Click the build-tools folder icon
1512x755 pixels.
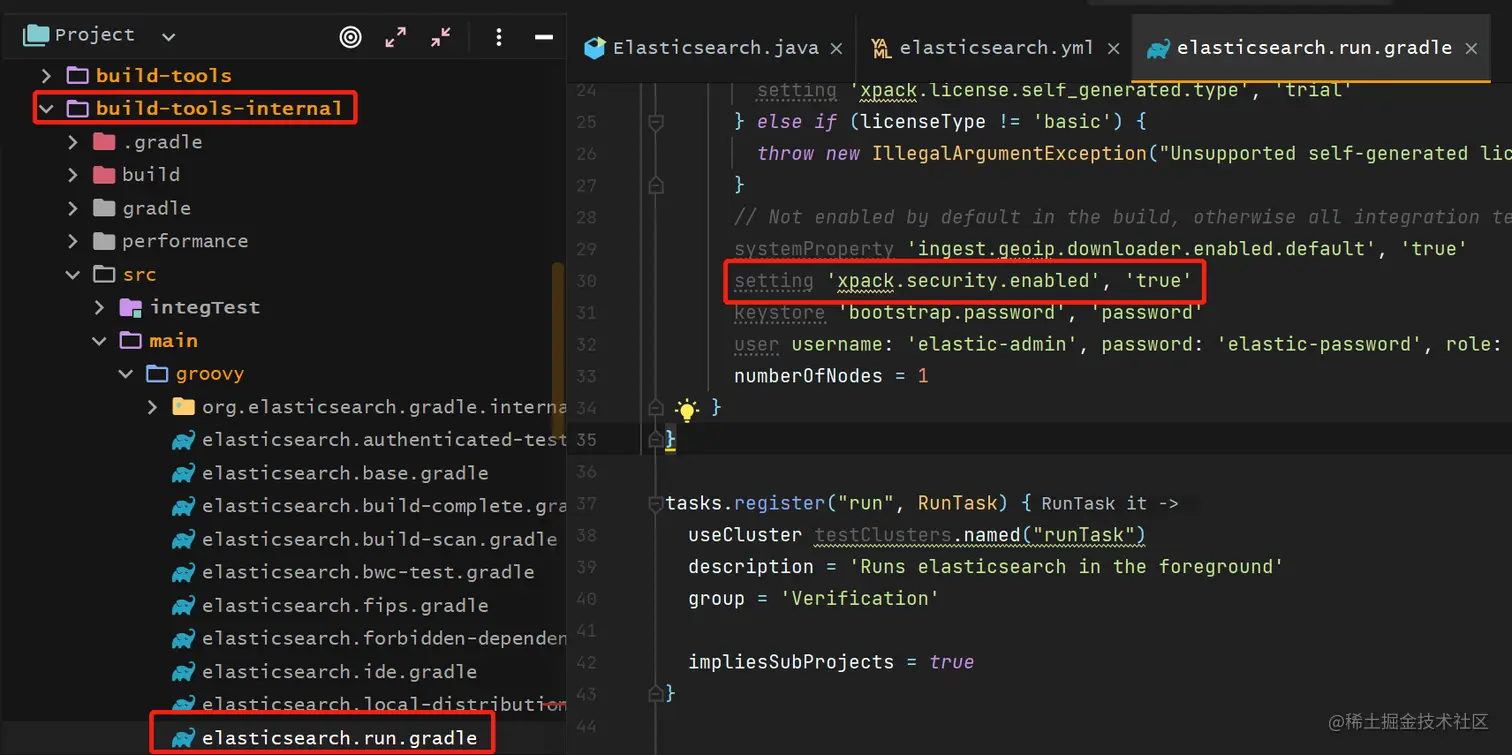[77, 75]
